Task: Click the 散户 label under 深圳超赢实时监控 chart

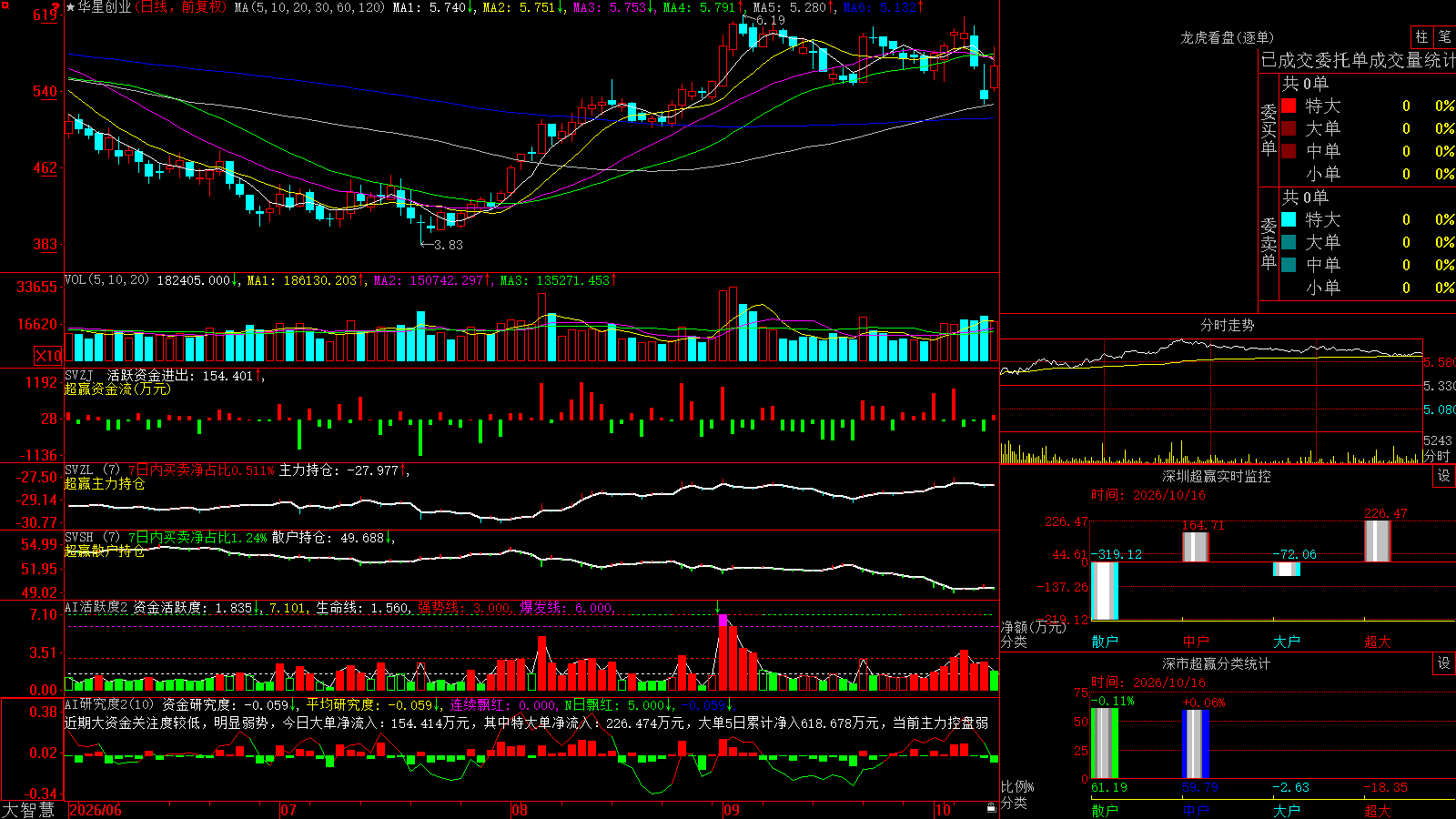Action: point(1105,642)
